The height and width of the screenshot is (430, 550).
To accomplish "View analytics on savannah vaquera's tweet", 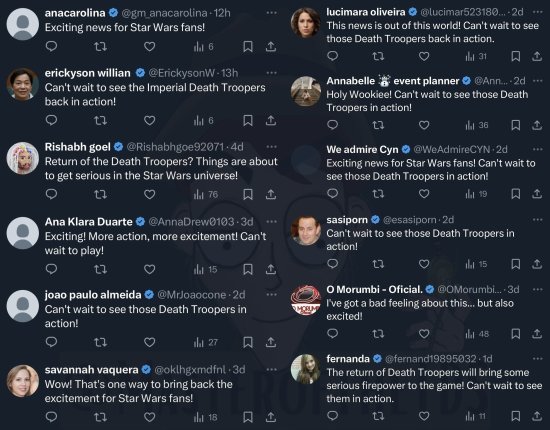I will pyautogui.click(x=206, y=417).
